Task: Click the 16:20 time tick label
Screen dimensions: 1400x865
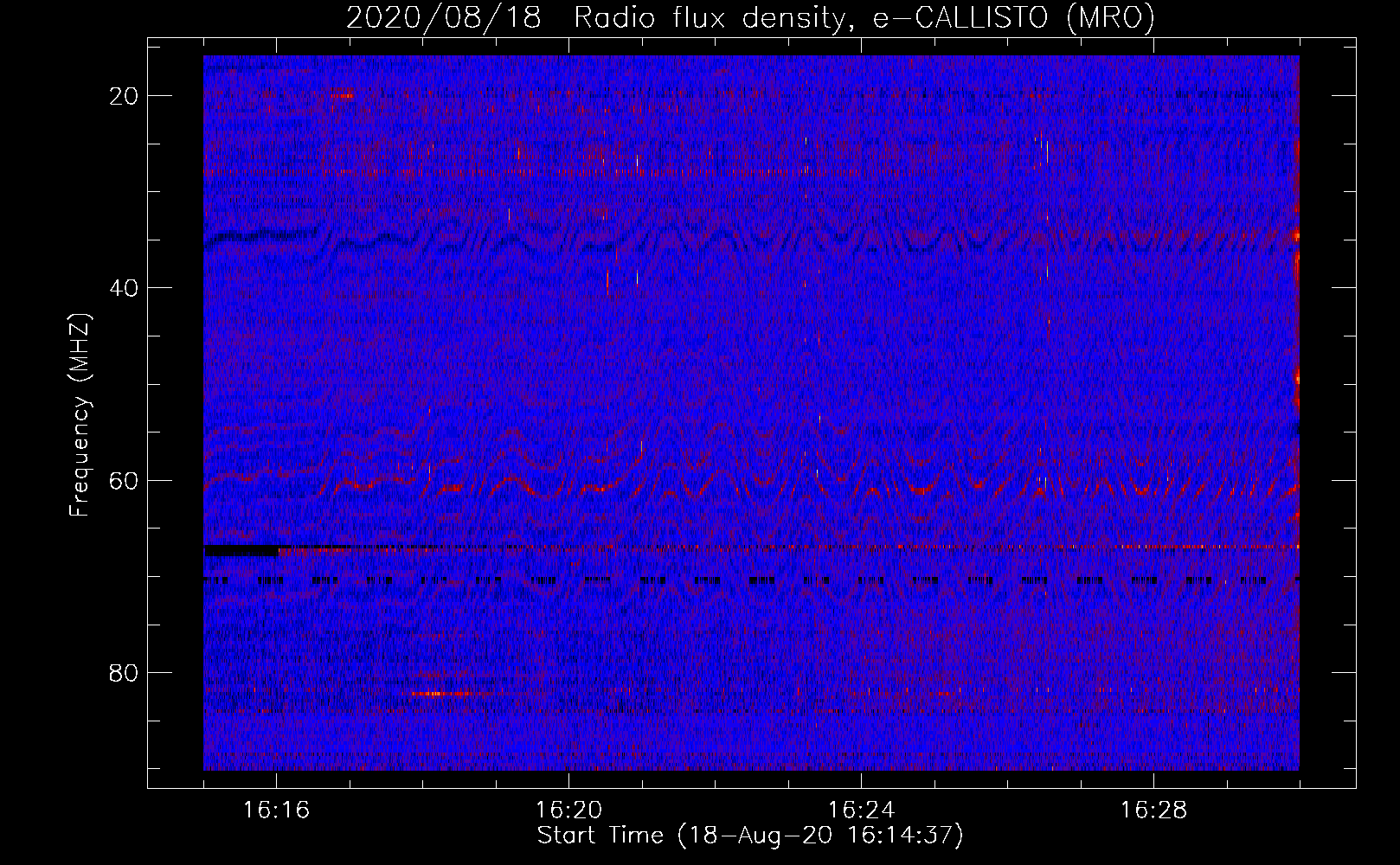Action: click(569, 811)
